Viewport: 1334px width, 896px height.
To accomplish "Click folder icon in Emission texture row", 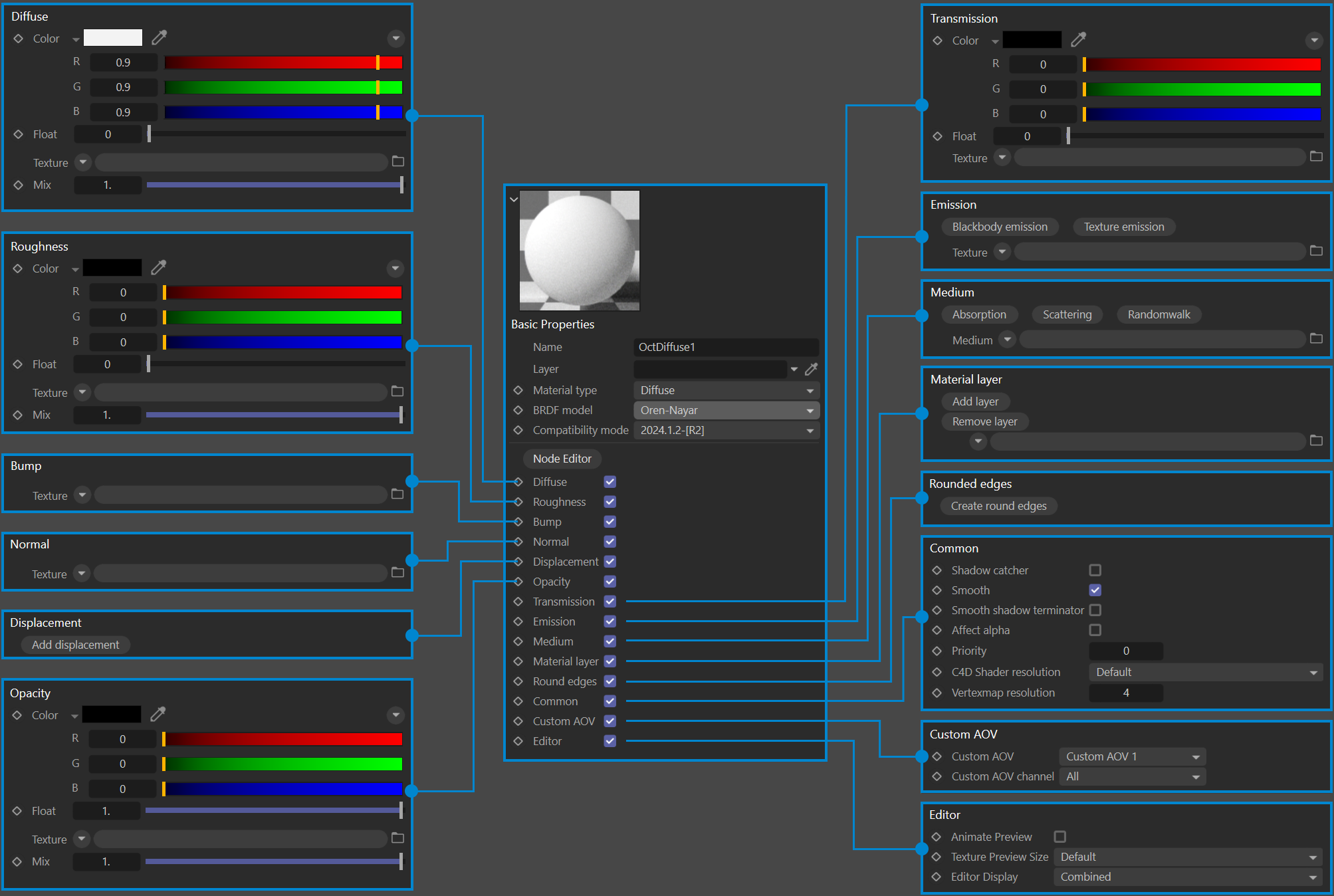I will pos(1316,251).
